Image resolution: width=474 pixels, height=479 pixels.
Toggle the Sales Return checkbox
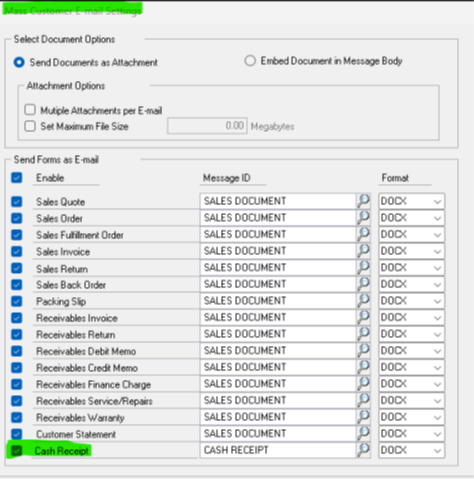(x=17, y=268)
